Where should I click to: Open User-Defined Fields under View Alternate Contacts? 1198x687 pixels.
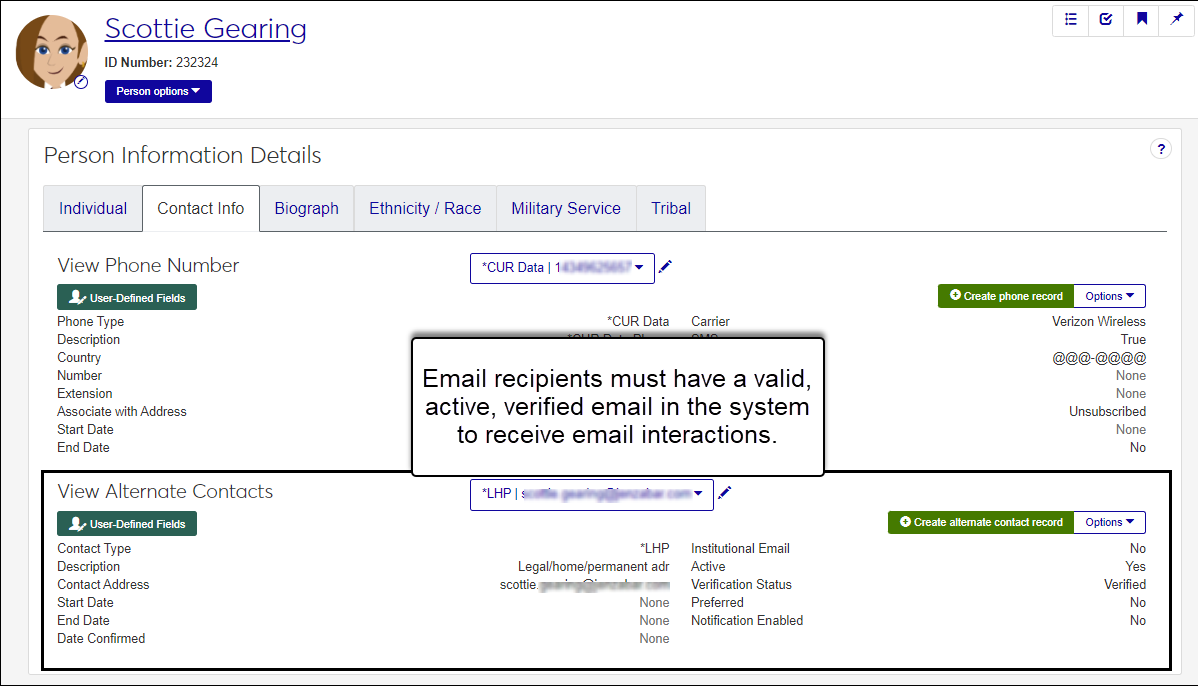[127, 523]
